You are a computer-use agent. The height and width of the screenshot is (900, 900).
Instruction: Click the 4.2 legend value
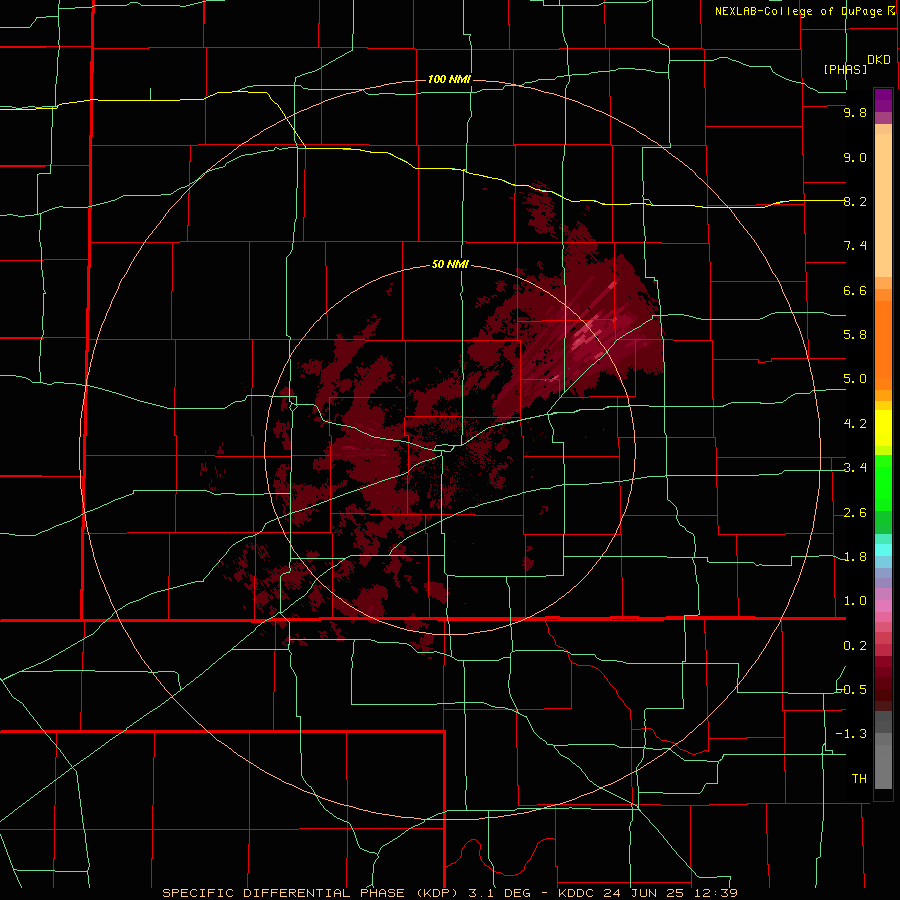pos(855,424)
